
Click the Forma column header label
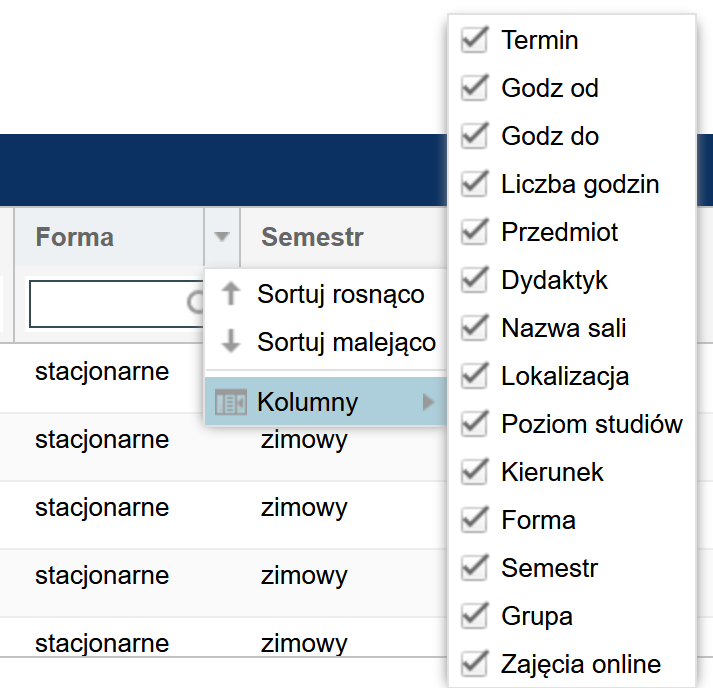(x=75, y=237)
